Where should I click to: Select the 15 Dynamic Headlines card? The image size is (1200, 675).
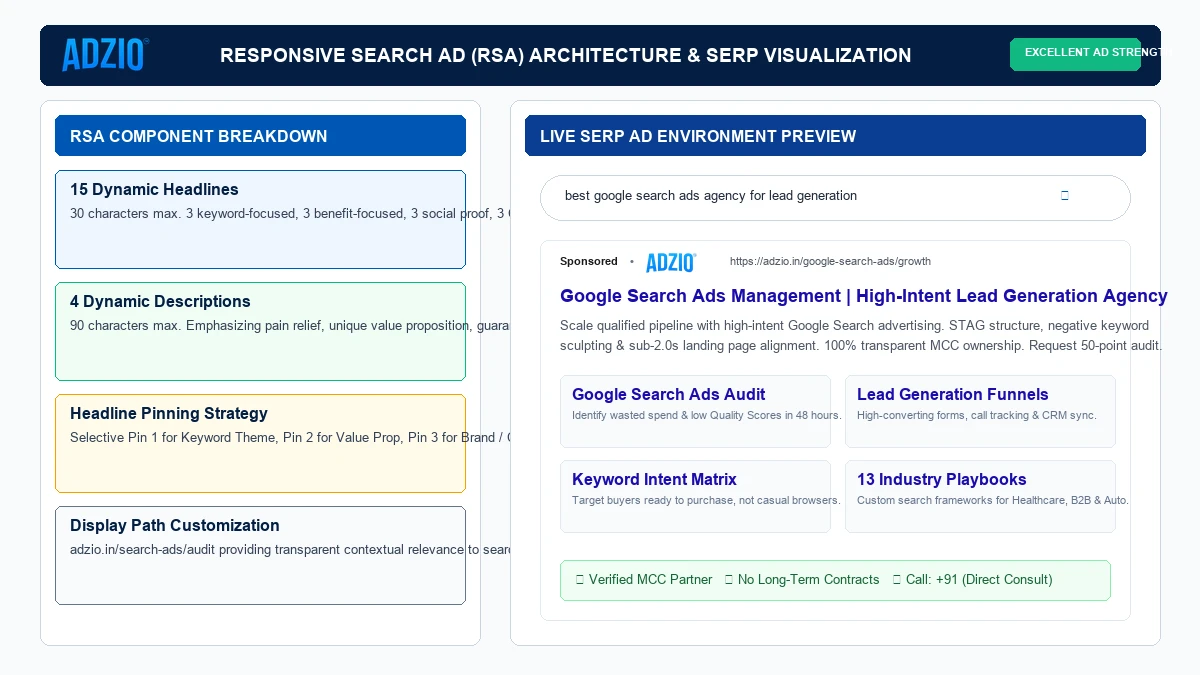260,219
